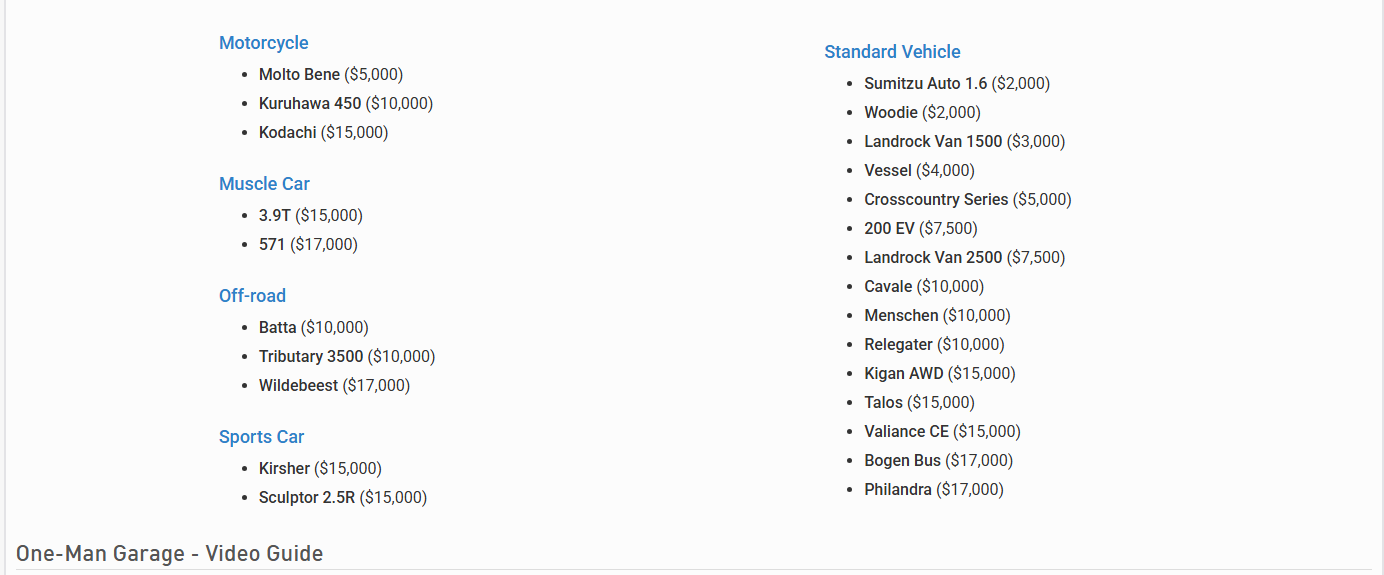Open the Muscle Car category link
Screen dimensions: 1384x575
click(264, 184)
